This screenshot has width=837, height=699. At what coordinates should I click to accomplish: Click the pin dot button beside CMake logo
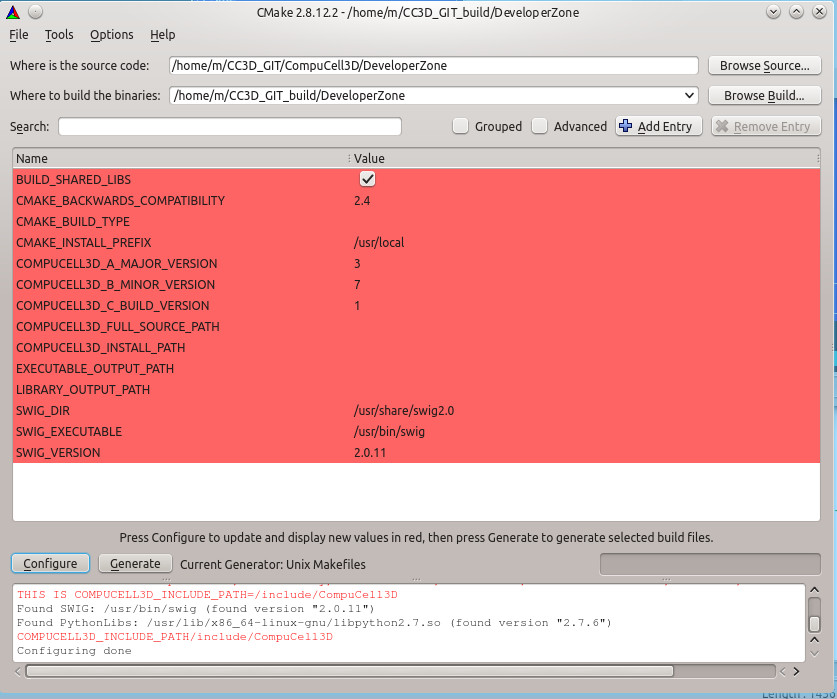[x=34, y=11]
